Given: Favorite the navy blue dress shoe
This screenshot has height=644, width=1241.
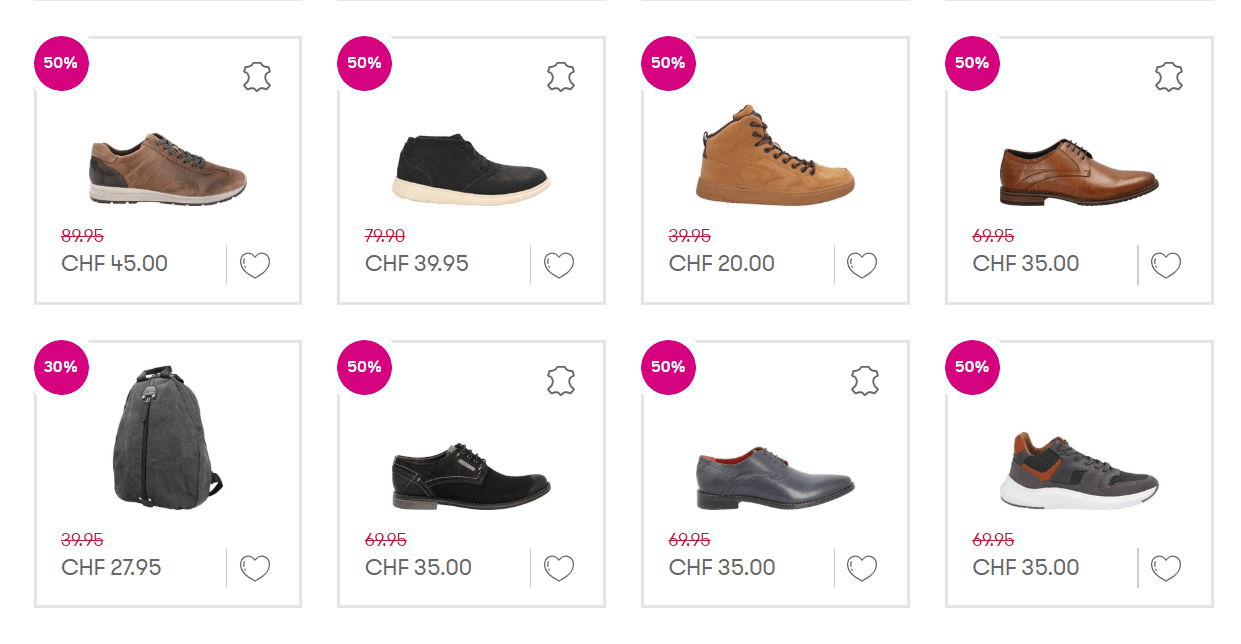Looking at the screenshot, I should 862,569.
